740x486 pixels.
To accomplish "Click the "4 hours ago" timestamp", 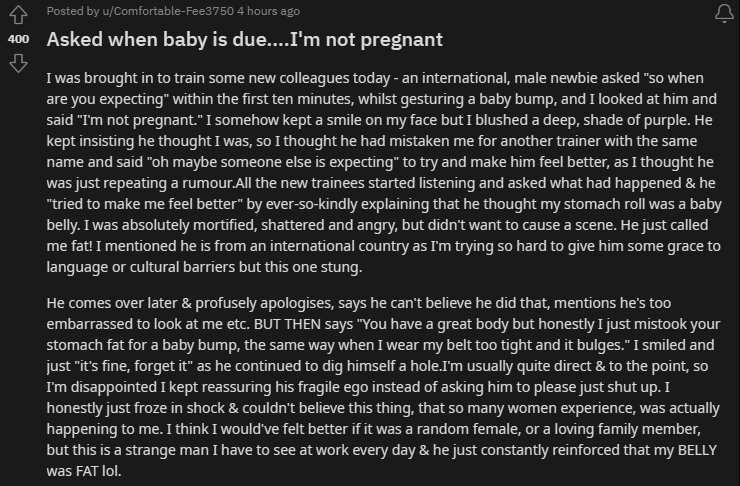I will coord(269,11).
